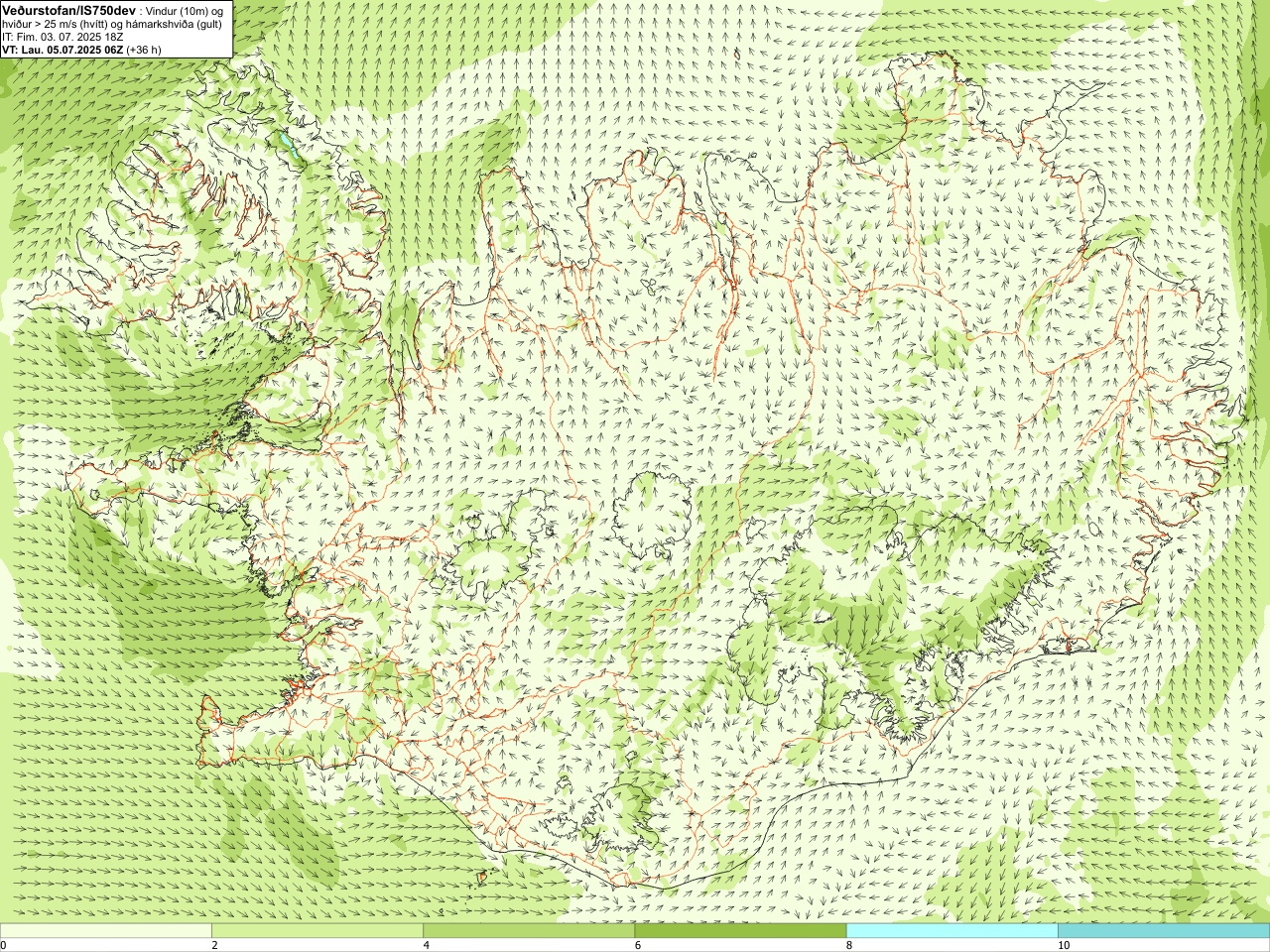Screen dimensions: 1270x952
Task: Pick the 4–6 m/s green color band
Action: pos(529,931)
